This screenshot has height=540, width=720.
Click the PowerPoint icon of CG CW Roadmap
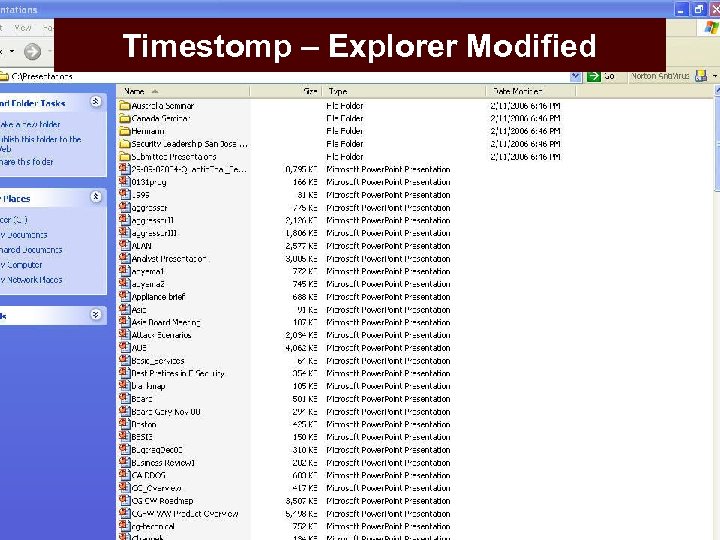[124, 501]
